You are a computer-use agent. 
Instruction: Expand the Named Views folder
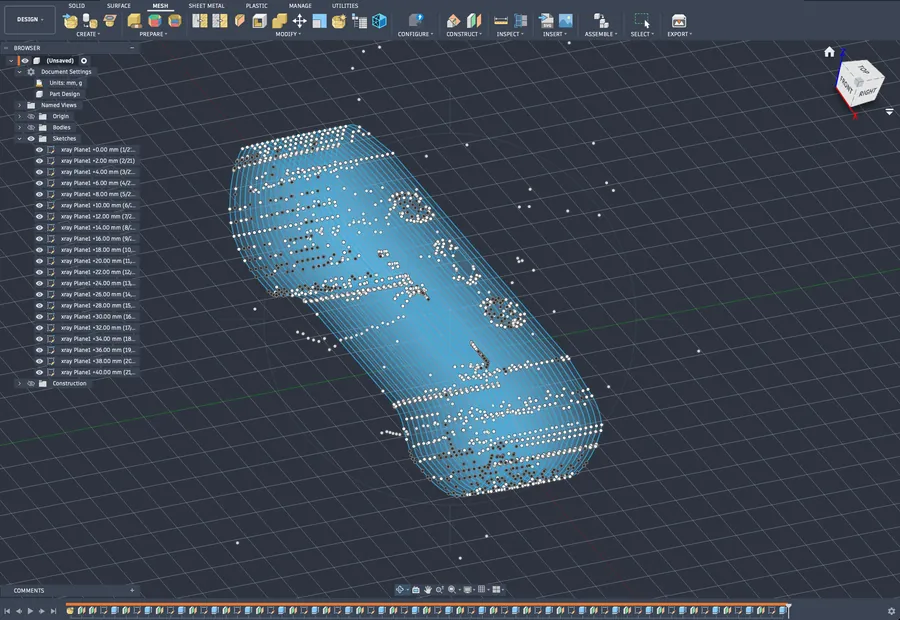20,105
